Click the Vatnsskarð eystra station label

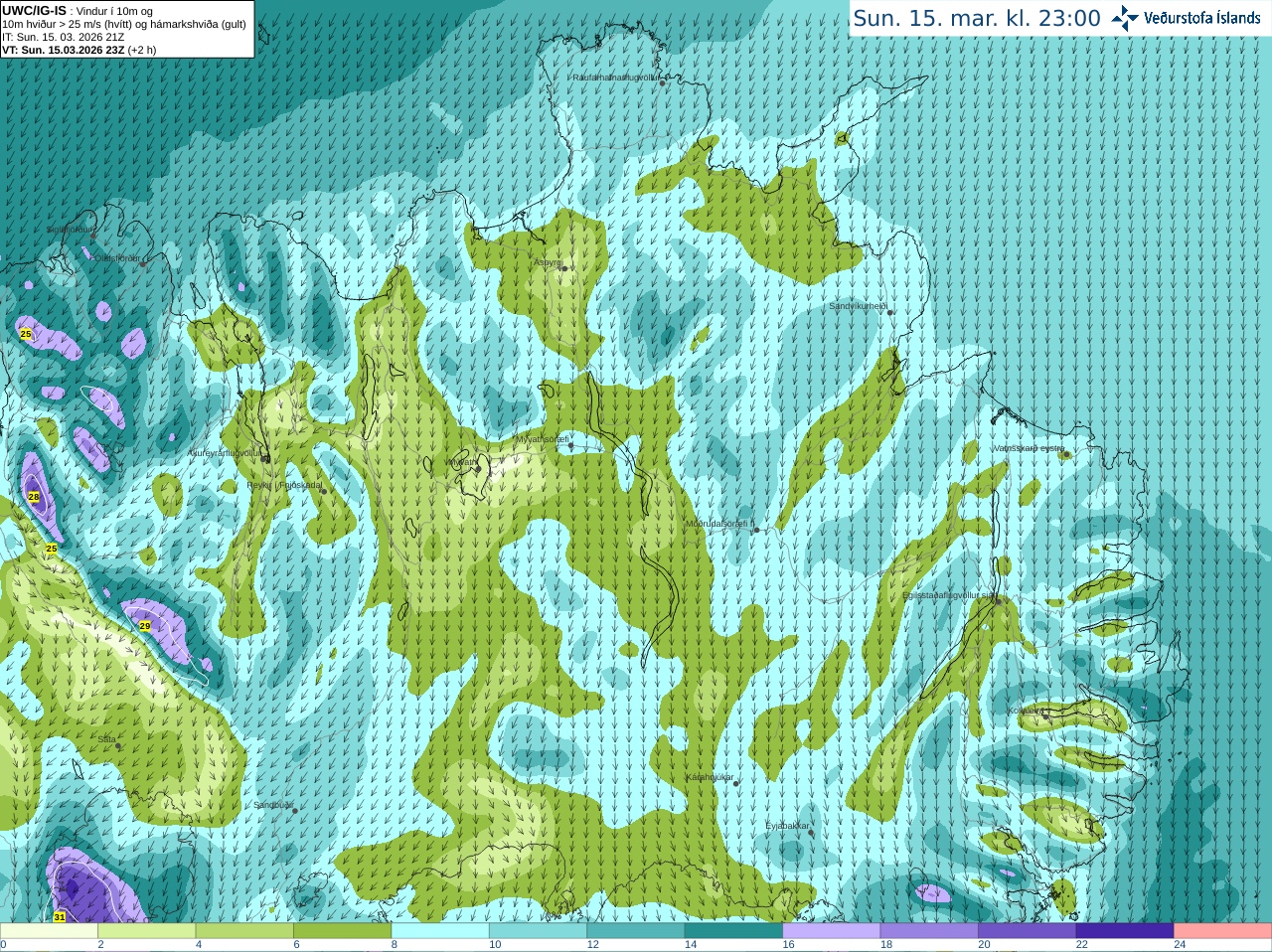[x=1029, y=448]
